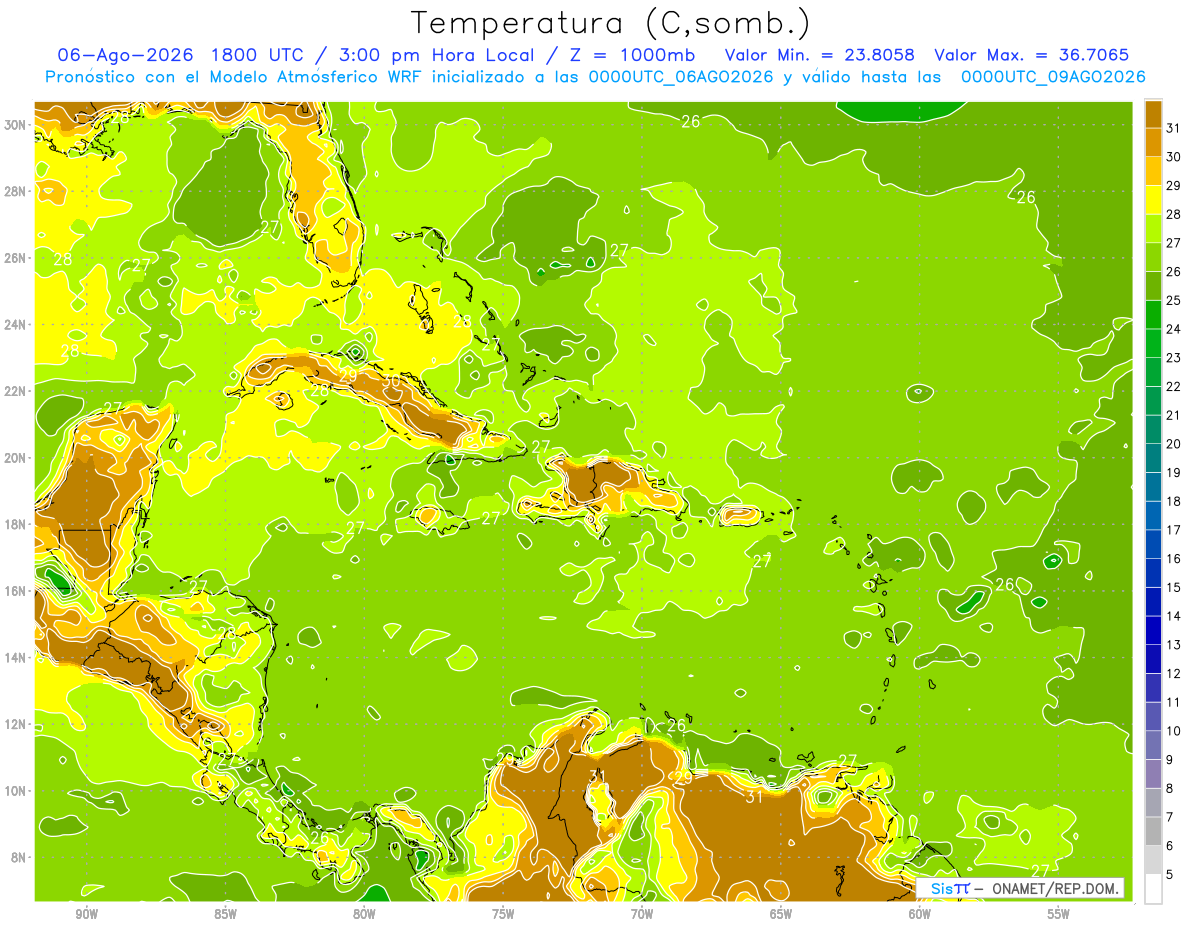This screenshot has height=927, width=1200.
Task: Click the color bar scale label "5"
Action: tap(1169, 875)
